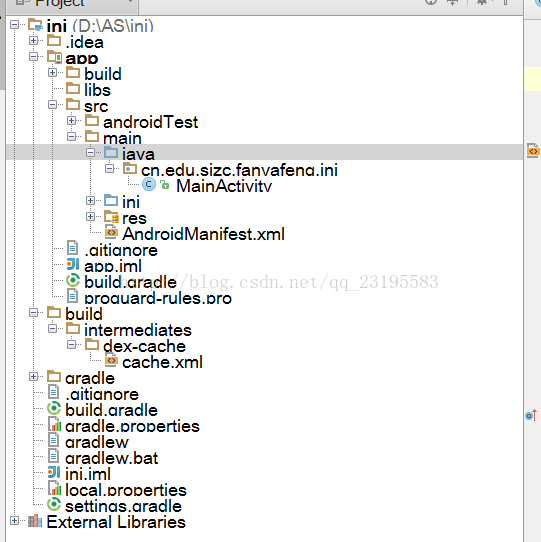Image resolution: width=541 pixels, height=542 pixels.
Task: Collapse the app module node
Action: tap(34, 56)
